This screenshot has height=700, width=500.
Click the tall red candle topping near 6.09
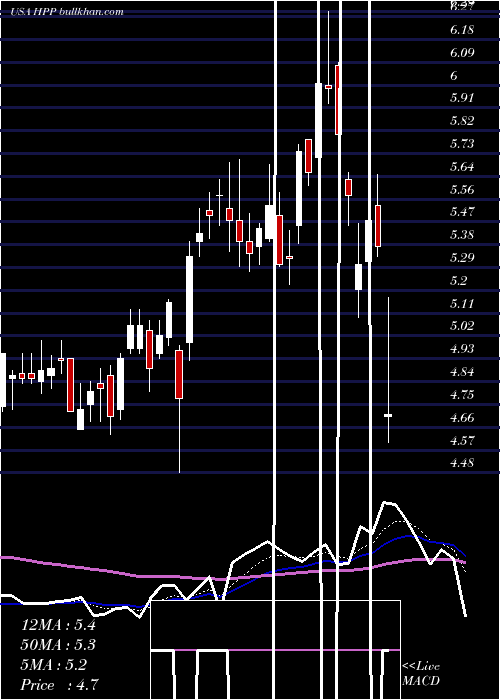338,100
